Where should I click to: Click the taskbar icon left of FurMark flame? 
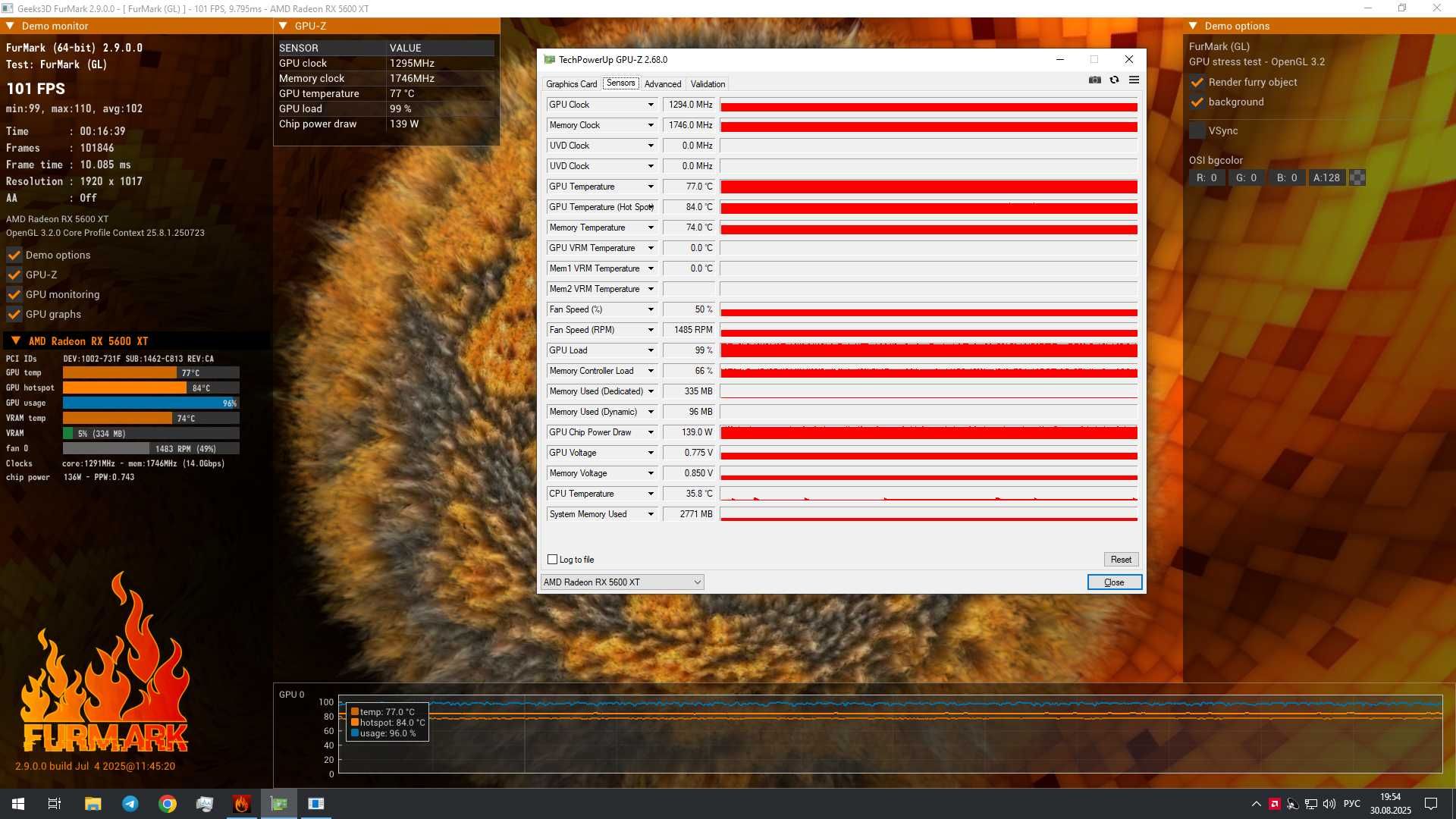point(205,804)
